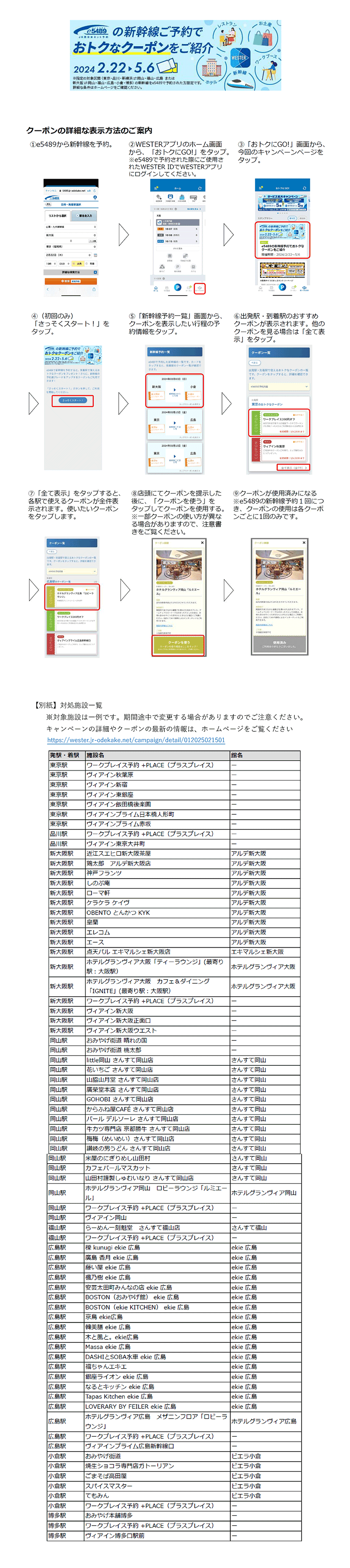Select the 点天バル エキマルシェ新大阪店 cell
The image size is (350, 1568).
[x=157, y=951]
